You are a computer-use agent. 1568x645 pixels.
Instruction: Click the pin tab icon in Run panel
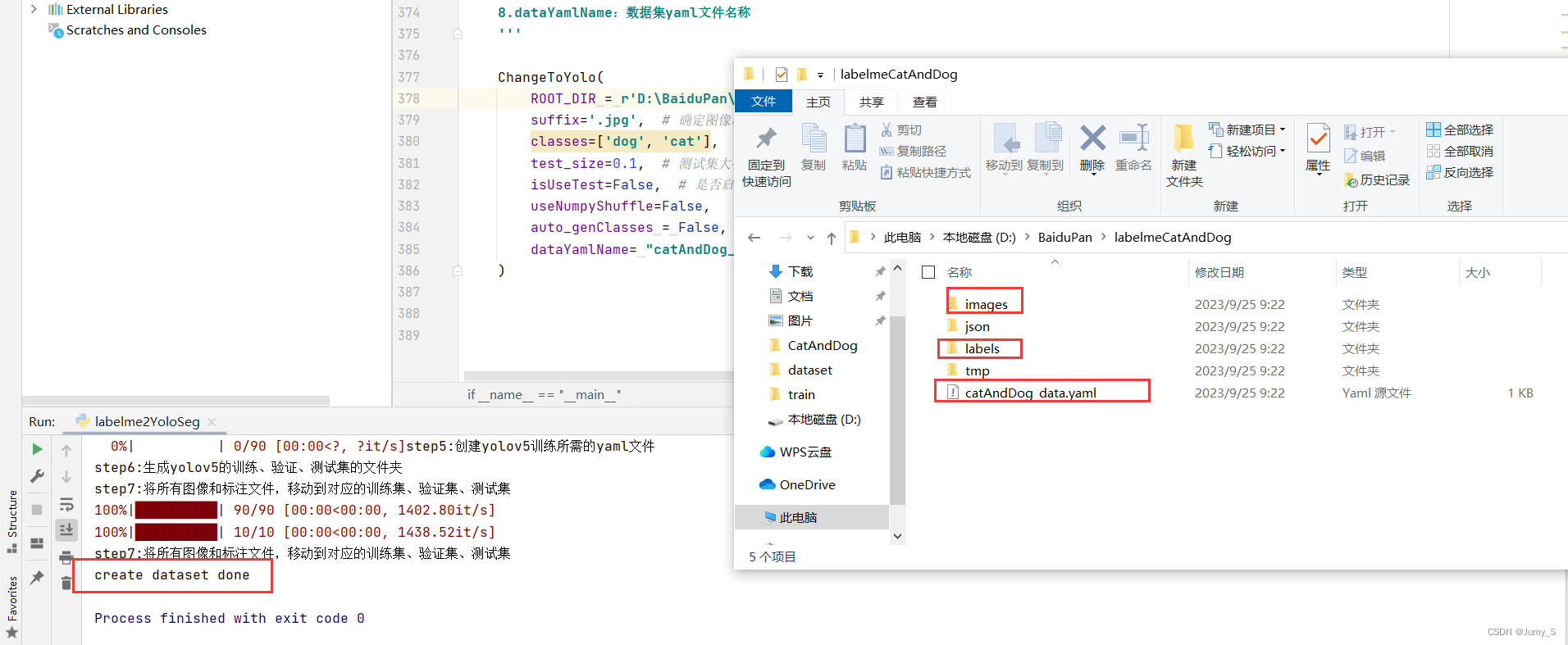pos(37,578)
